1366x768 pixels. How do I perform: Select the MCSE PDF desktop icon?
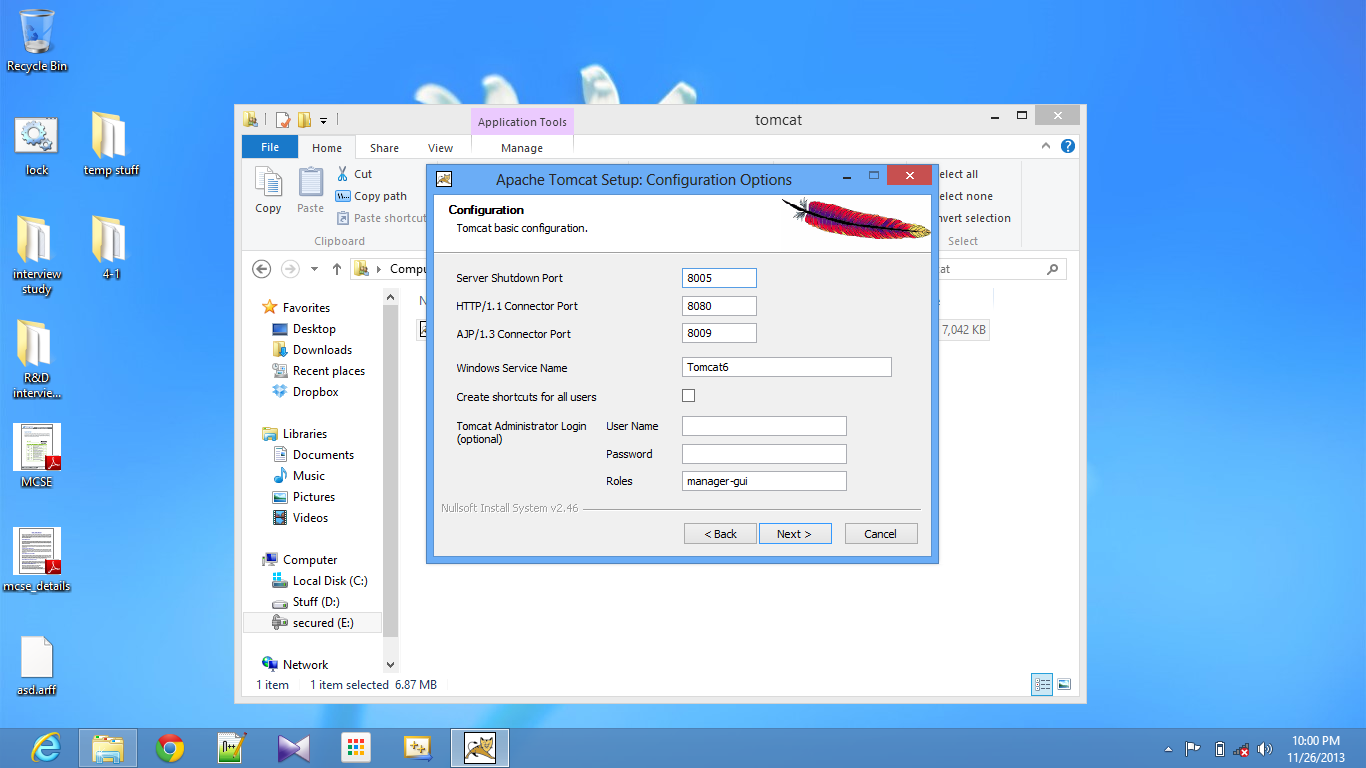(37, 456)
